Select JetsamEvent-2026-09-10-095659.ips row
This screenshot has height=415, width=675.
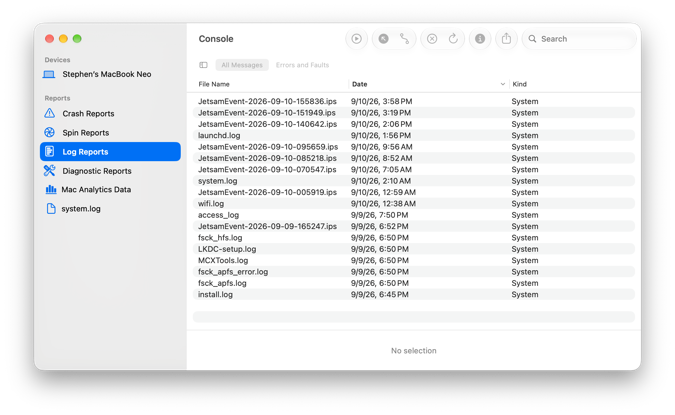click(x=414, y=147)
